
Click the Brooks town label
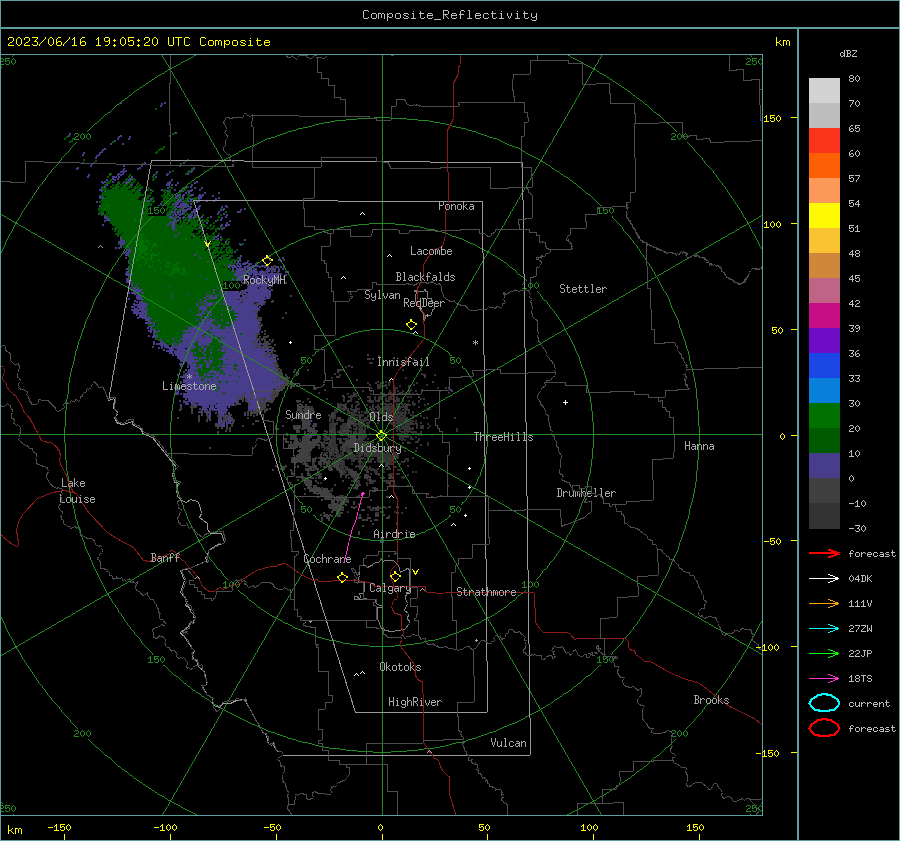click(x=711, y=700)
